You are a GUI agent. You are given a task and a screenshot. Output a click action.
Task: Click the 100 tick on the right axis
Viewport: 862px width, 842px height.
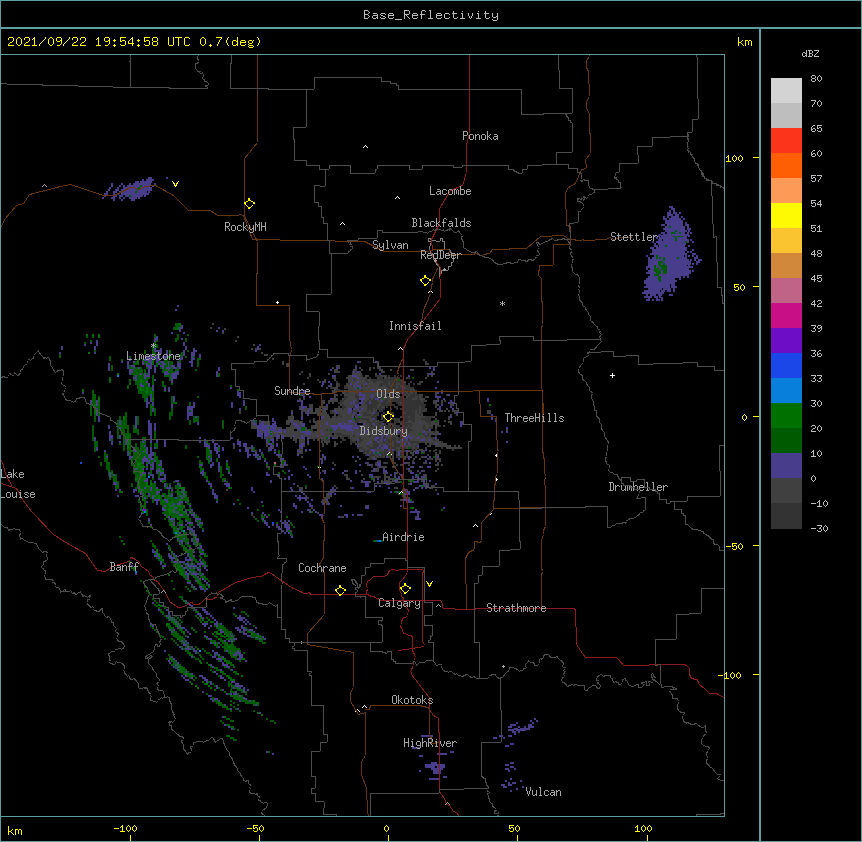coord(734,158)
